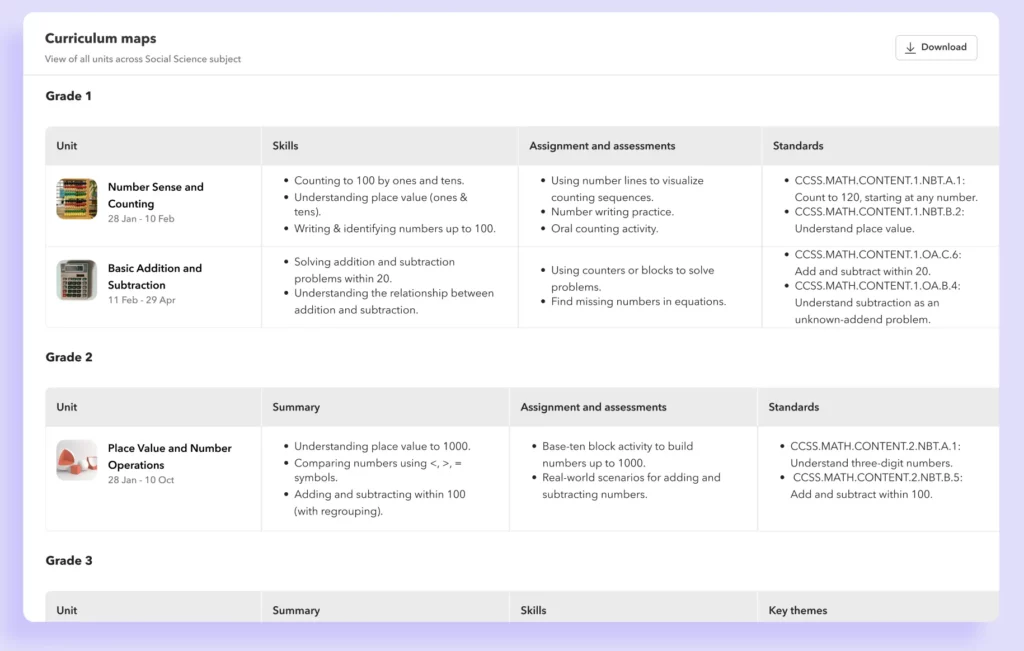Open Place Value and Number Operations unit

(x=169, y=456)
